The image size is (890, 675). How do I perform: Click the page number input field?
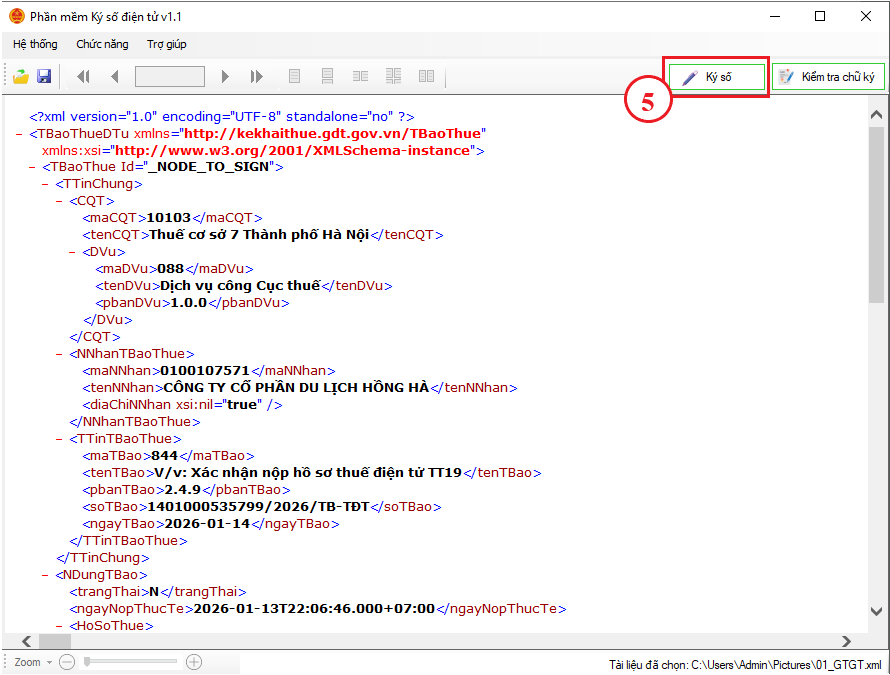pos(170,76)
